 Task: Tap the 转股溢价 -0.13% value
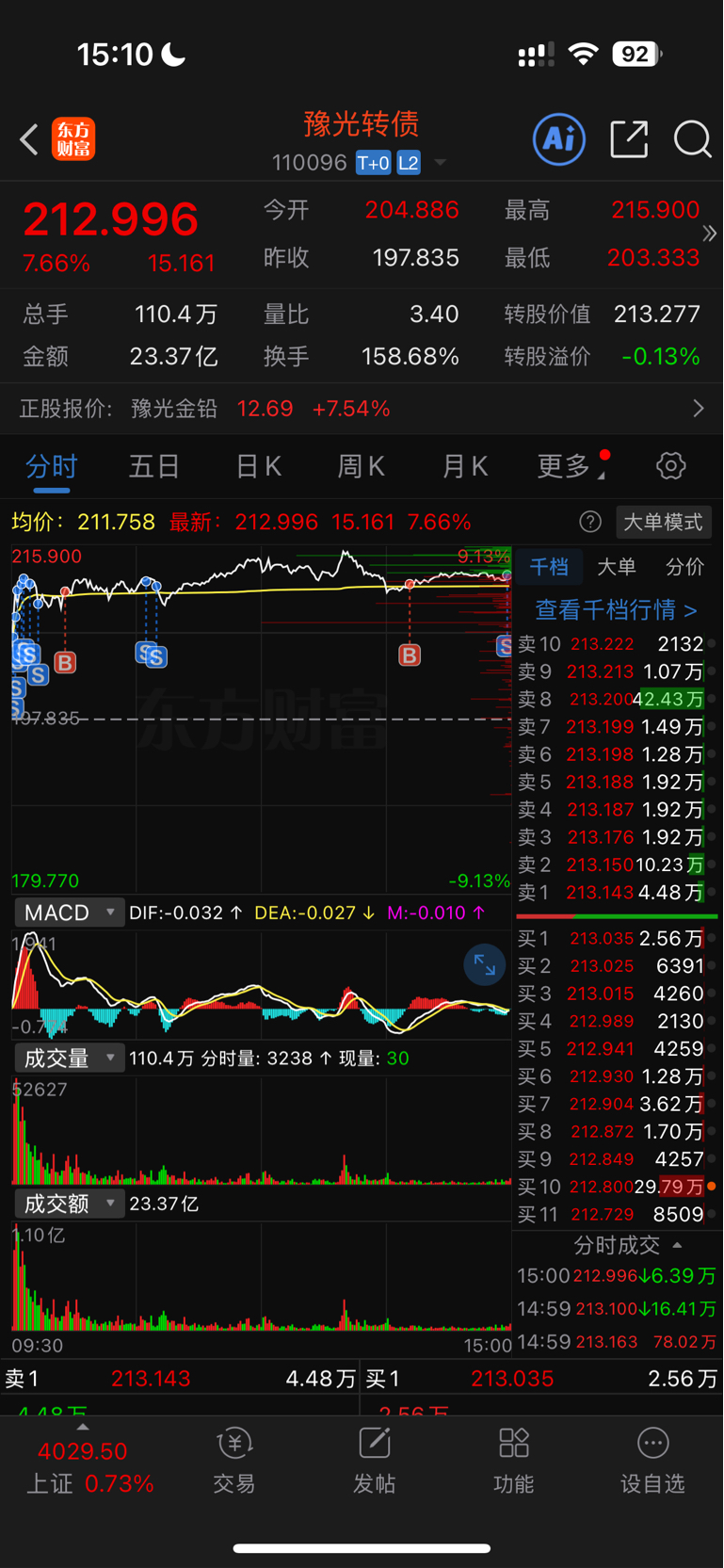[x=661, y=357]
